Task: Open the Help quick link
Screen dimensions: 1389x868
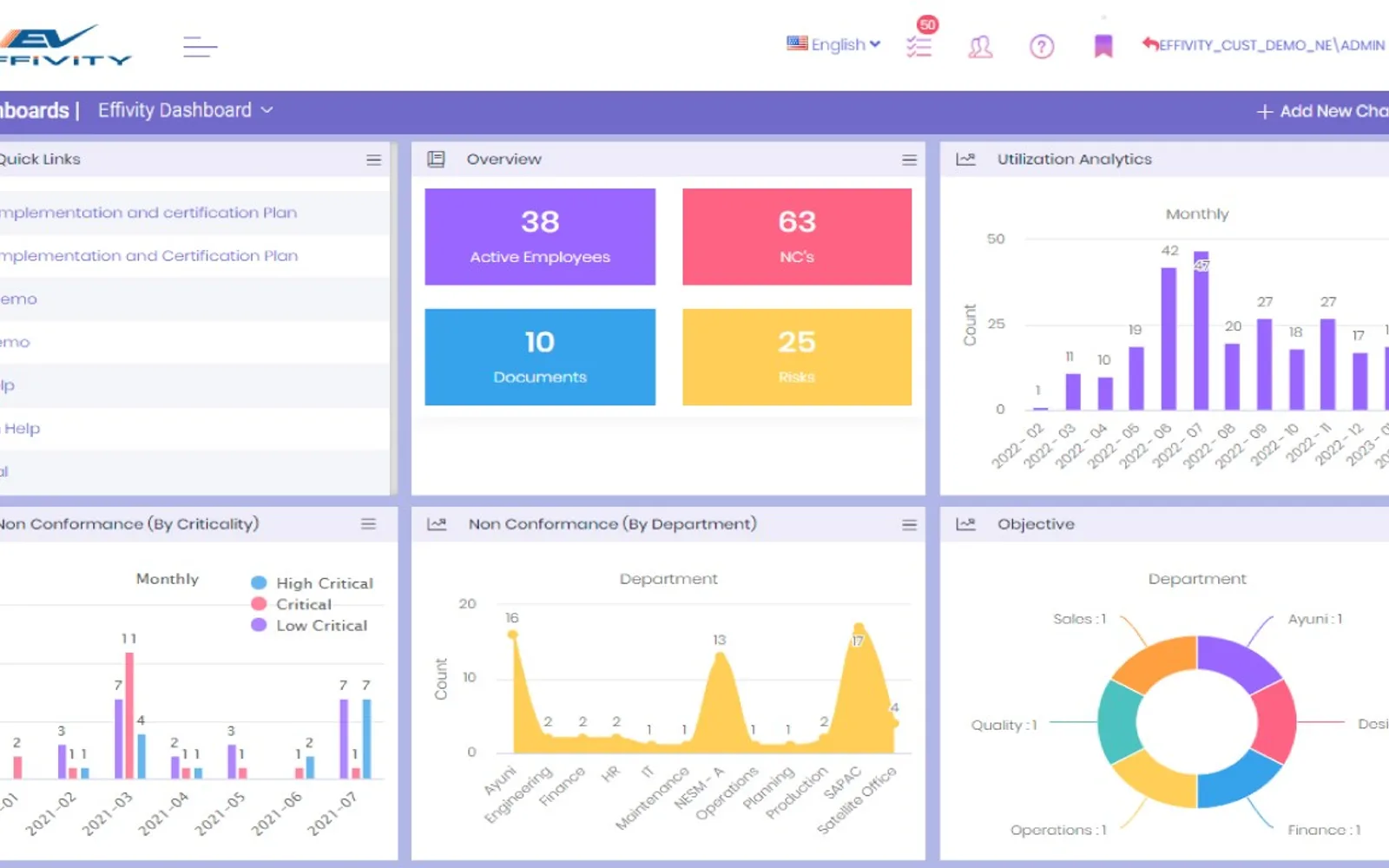Action: (21, 428)
